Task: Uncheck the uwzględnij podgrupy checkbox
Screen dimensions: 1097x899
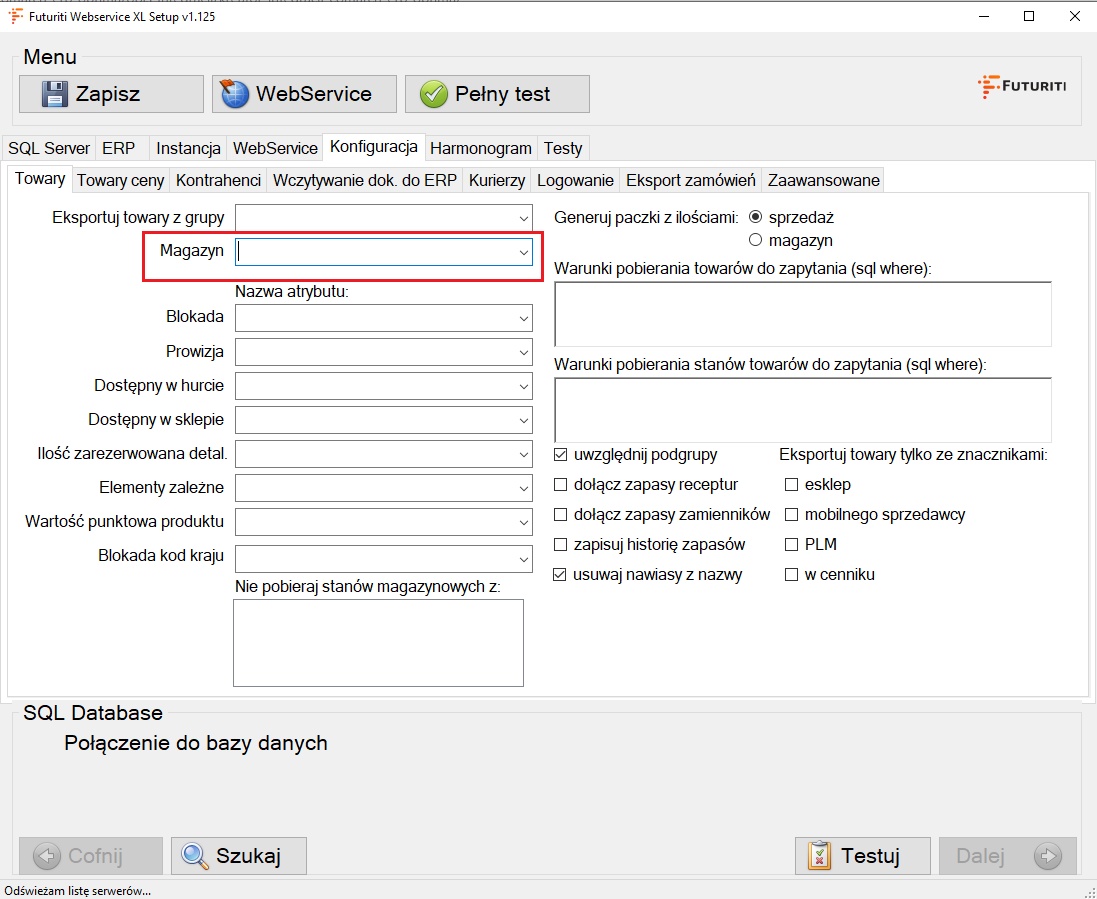Action: tap(561, 455)
